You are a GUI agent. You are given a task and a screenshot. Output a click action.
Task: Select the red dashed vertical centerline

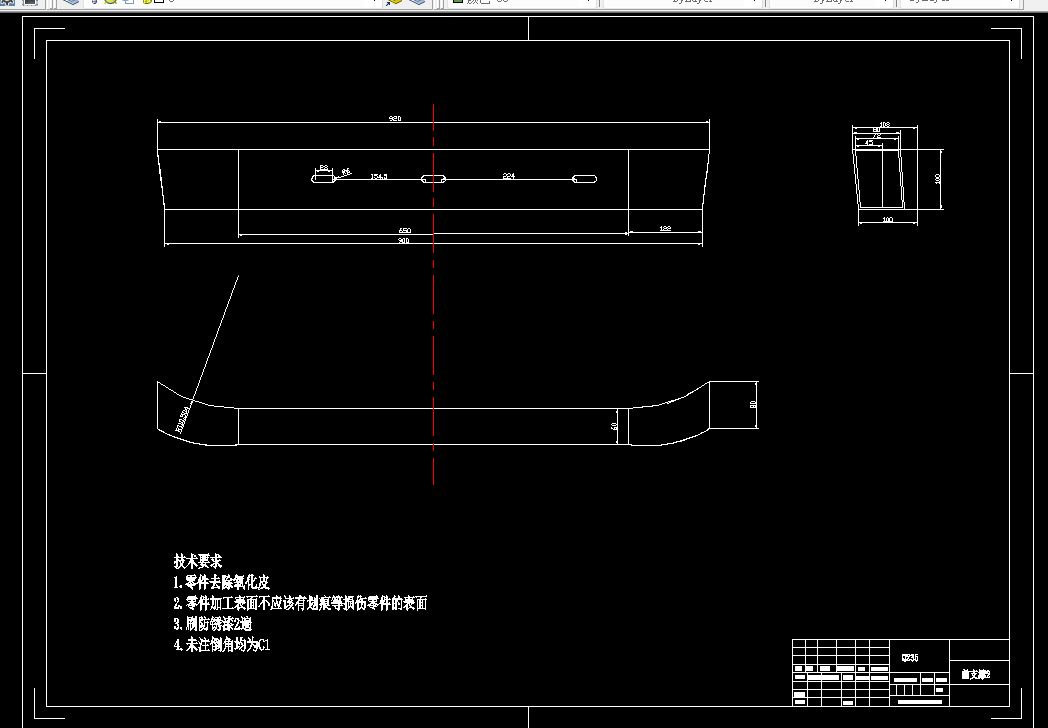point(434,294)
